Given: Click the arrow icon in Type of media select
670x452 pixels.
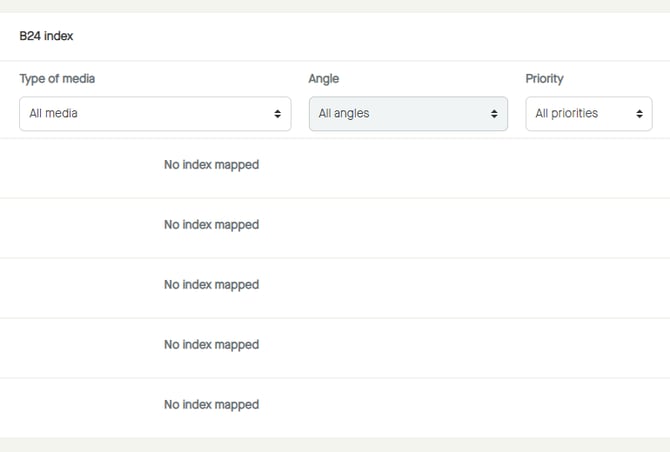Looking at the screenshot, I should [x=277, y=114].
